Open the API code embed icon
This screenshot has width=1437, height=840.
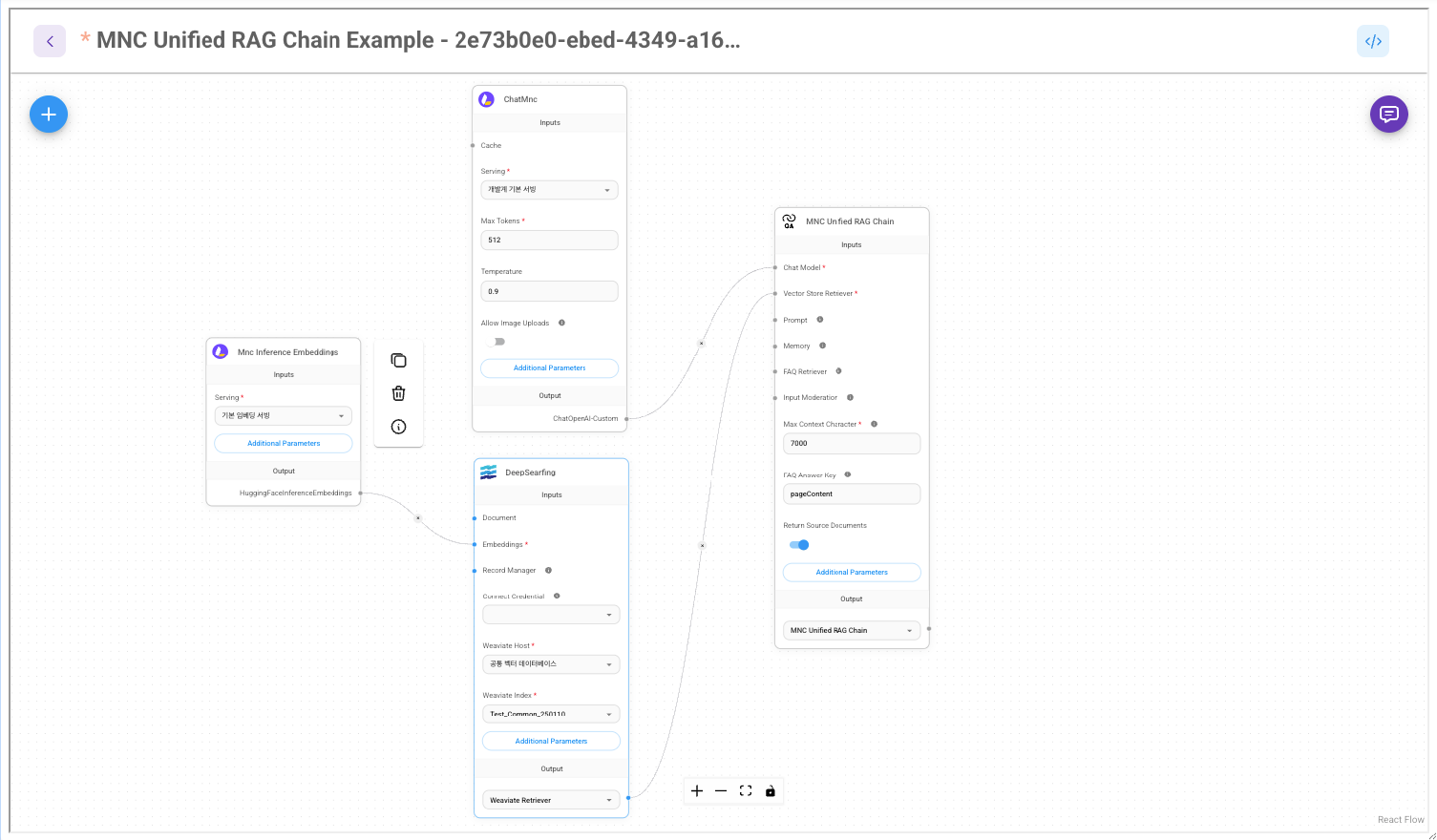point(1372,41)
